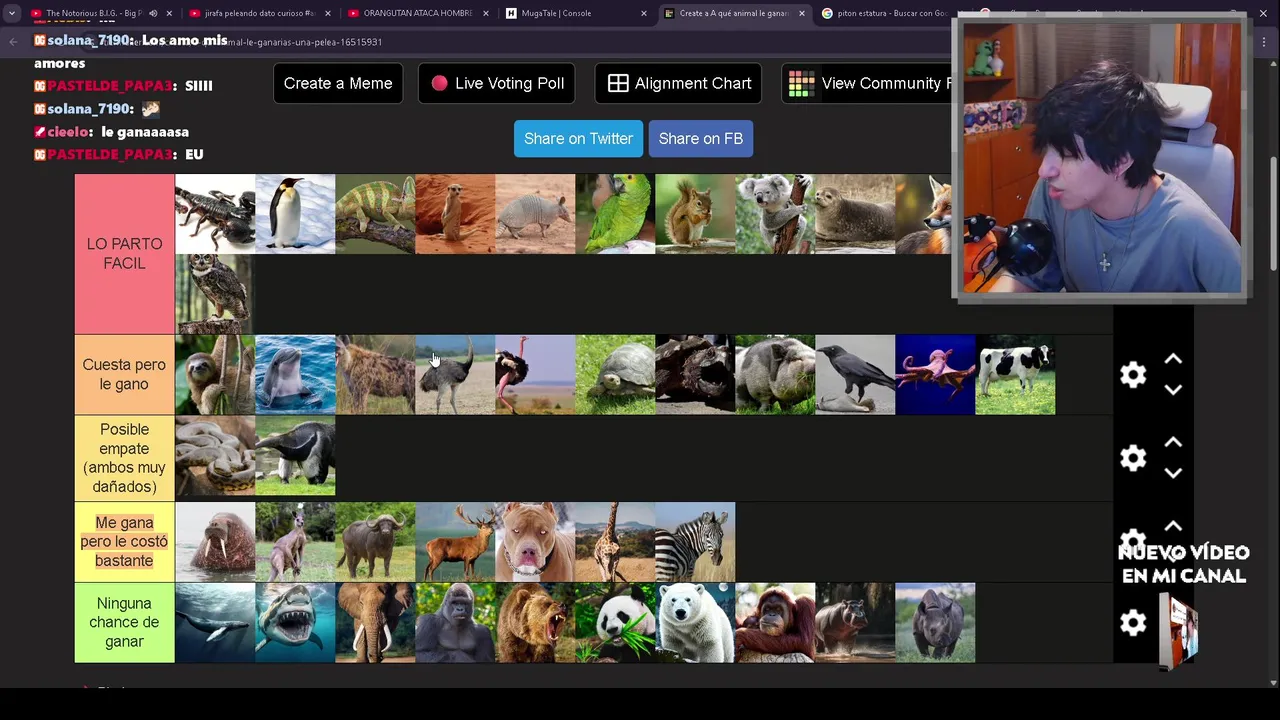Close the 'jirafa peleando' tab
The width and height of the screenshot is (1280, 720).
click(327, 13)
